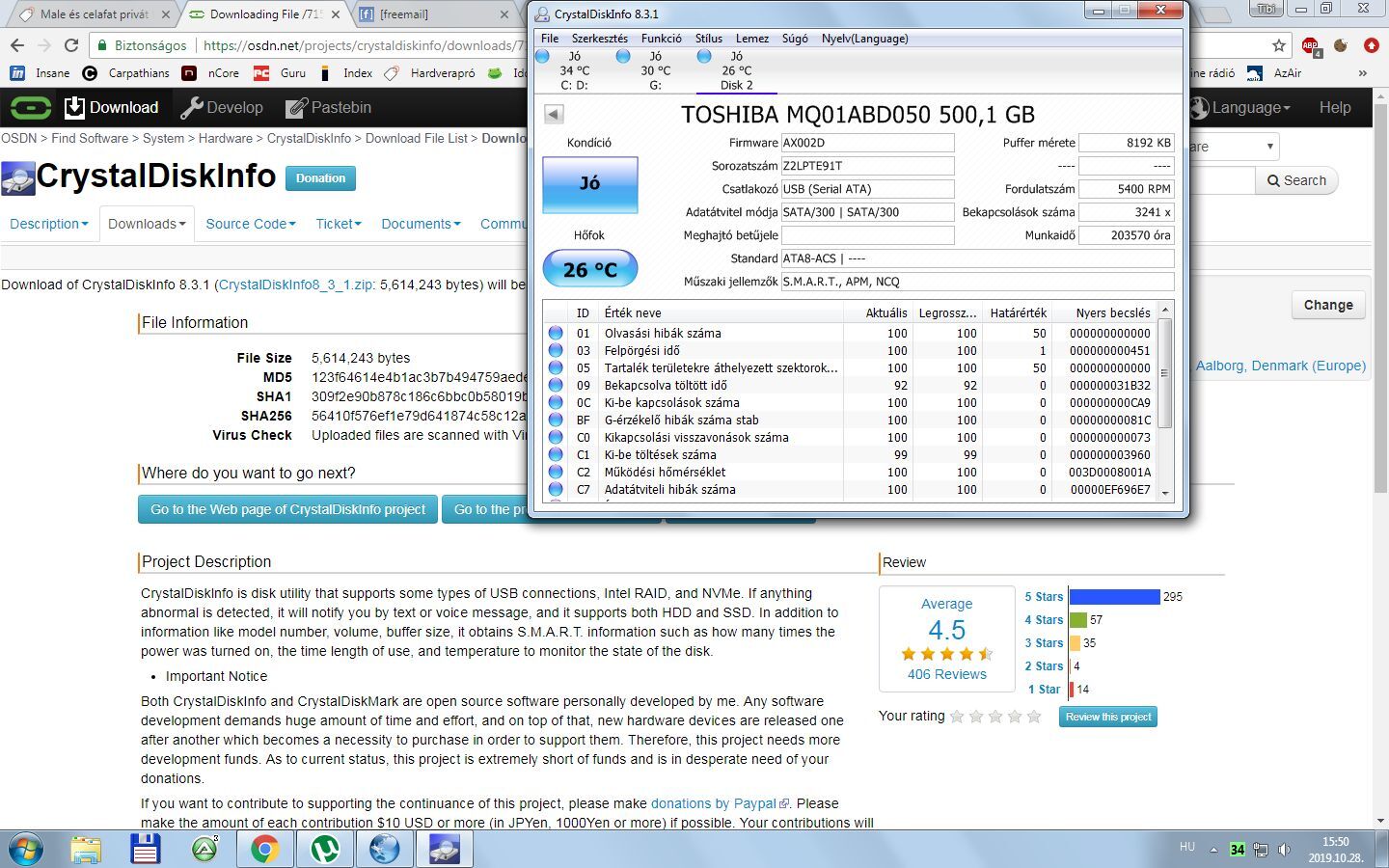
Task: Click the System breadcrumb link
Action: coord(163,138)
